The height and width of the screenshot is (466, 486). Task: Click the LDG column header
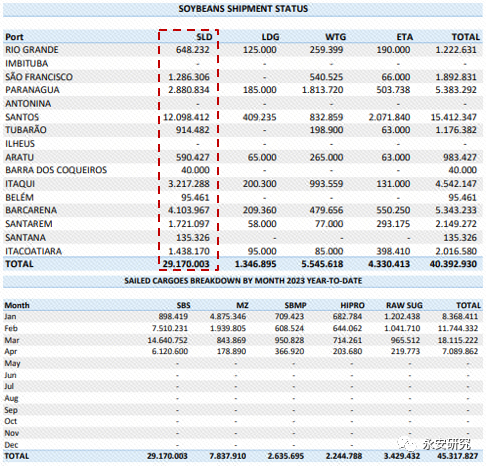(x=270, y=37)
